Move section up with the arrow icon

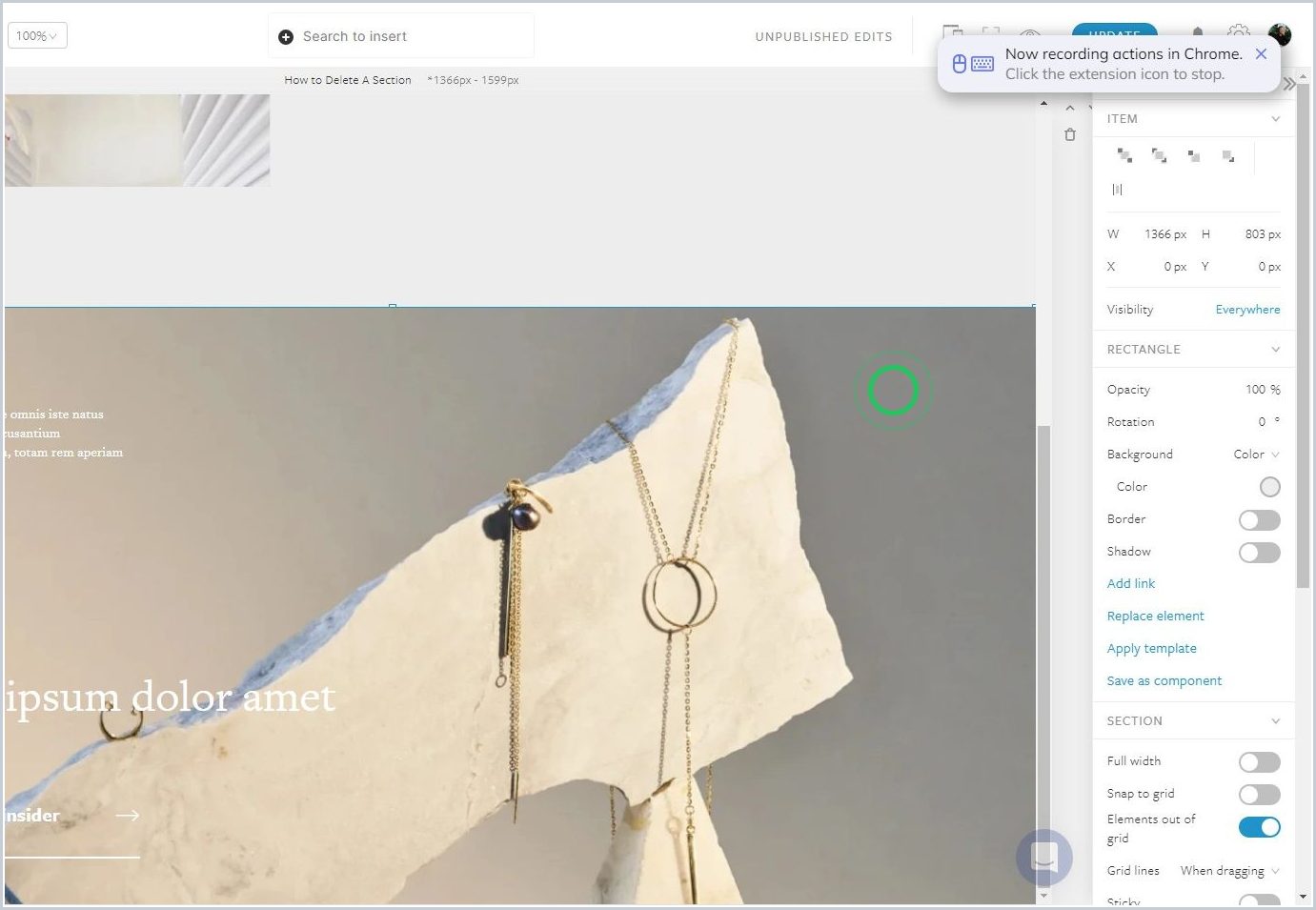(x=1070, y=108)
